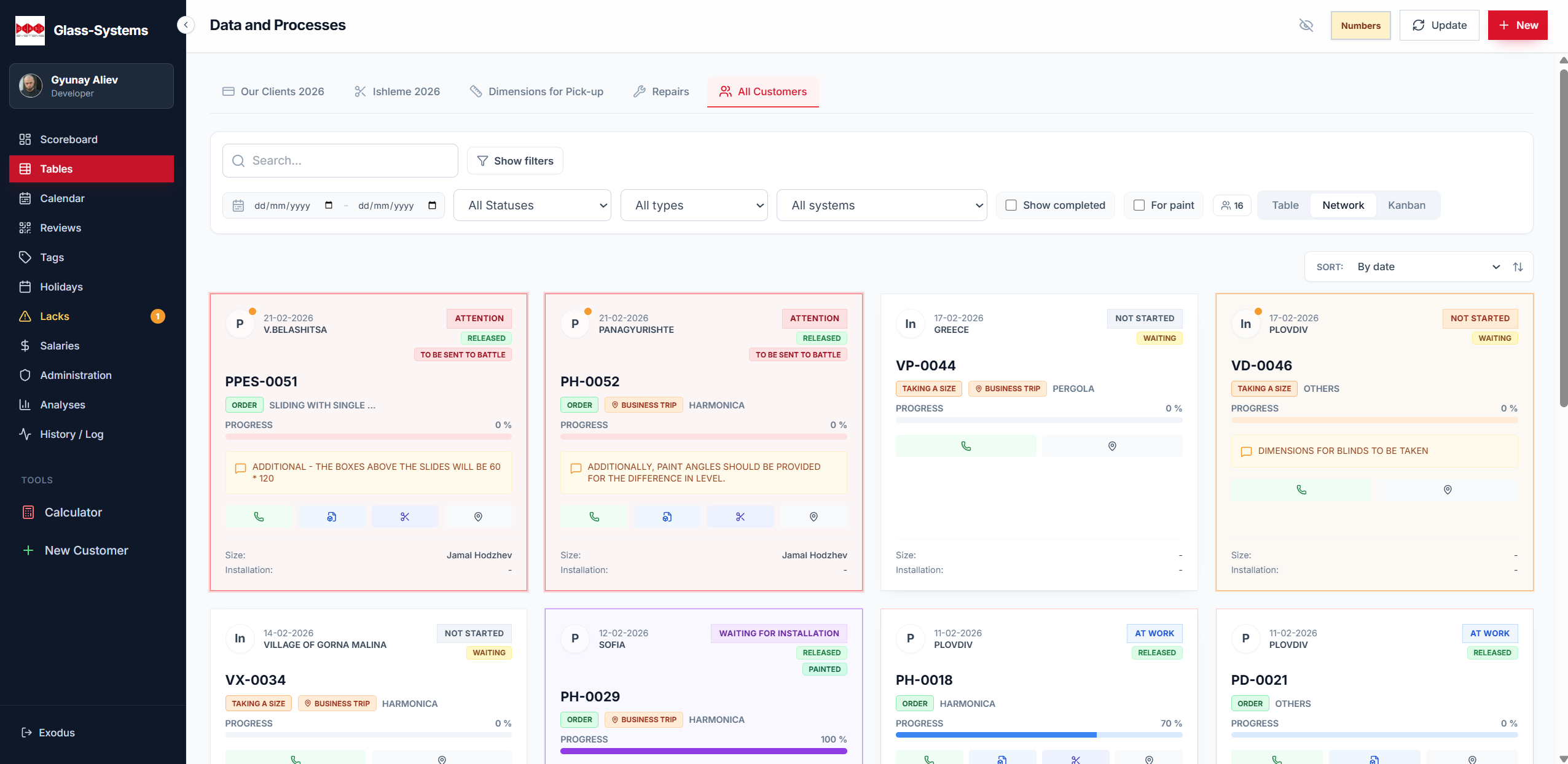The image size is (1568, 764).
Task: Collapse the sidebar with the arrow button
Action: (186, 25)
